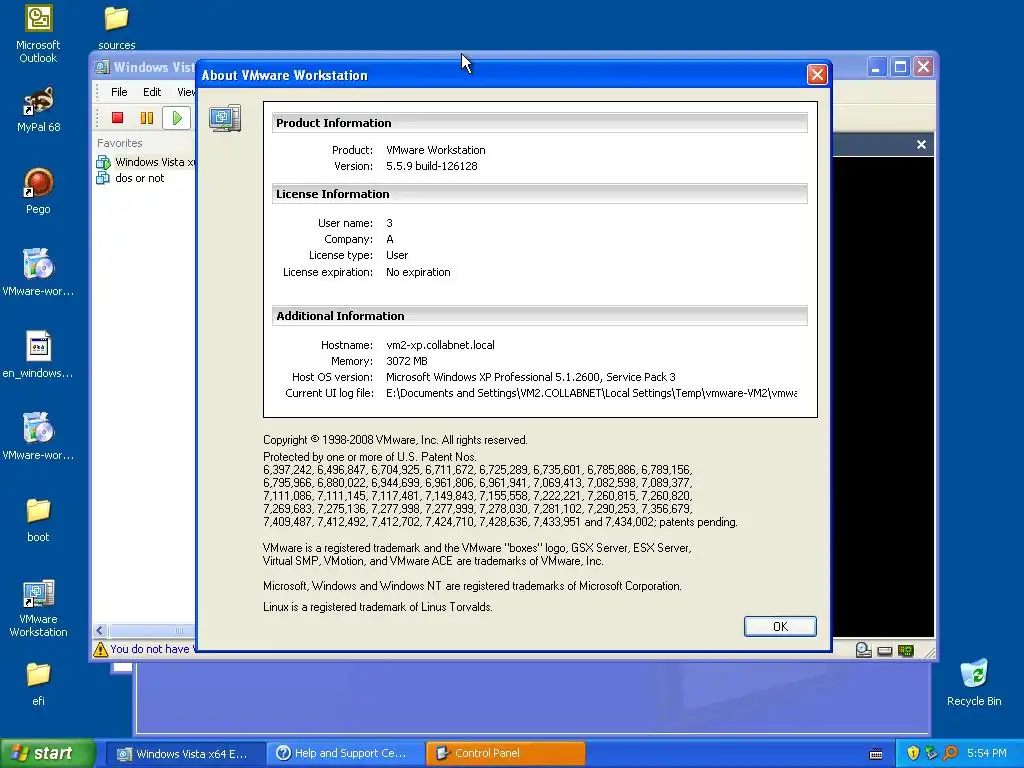The width and height of the screenshot is (1024, 768).
Task: Click the 5:54 PM system clock
Action: [987, 754]
